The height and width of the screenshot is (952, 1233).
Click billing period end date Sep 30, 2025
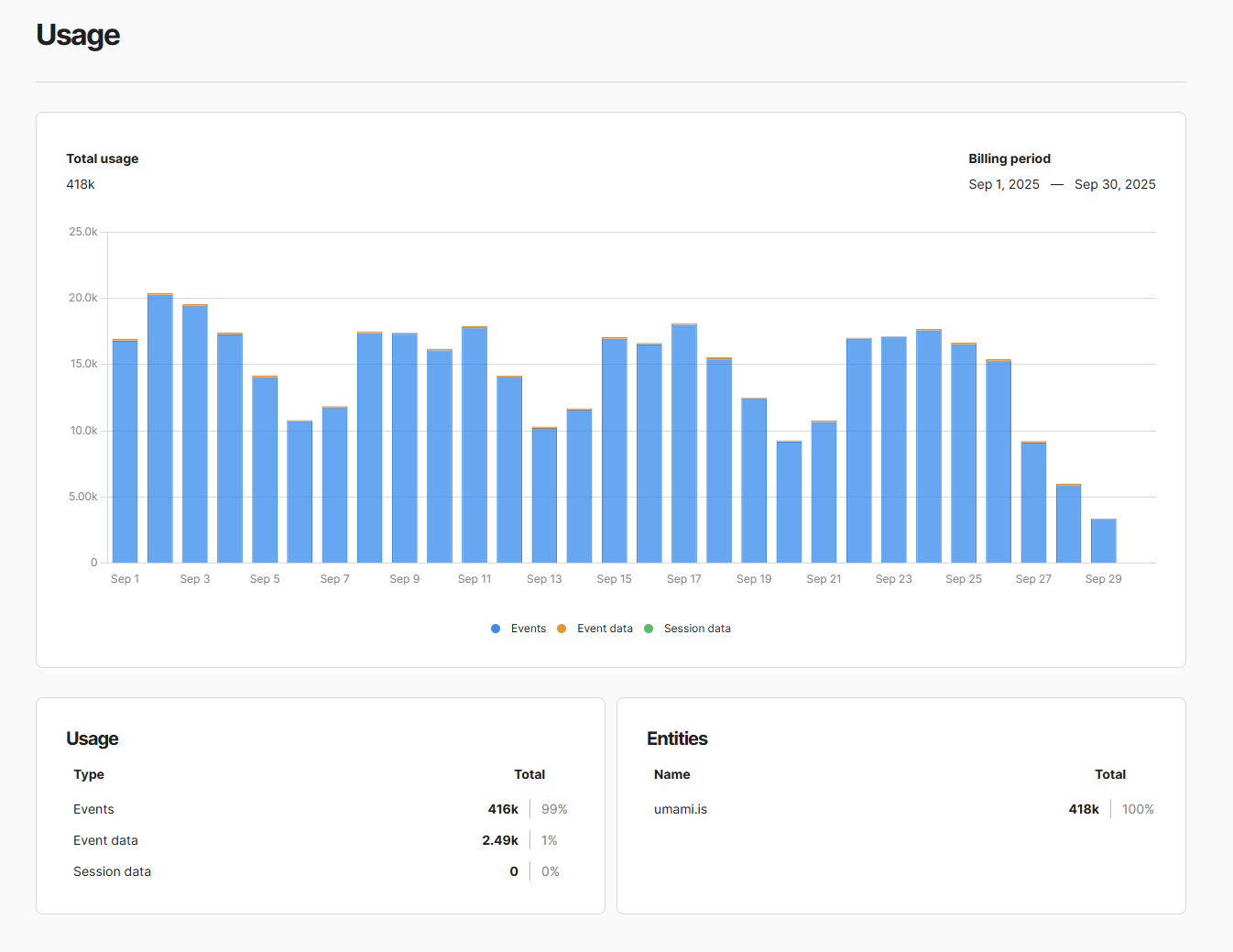pyautogui.click(x=1115, y=184)
